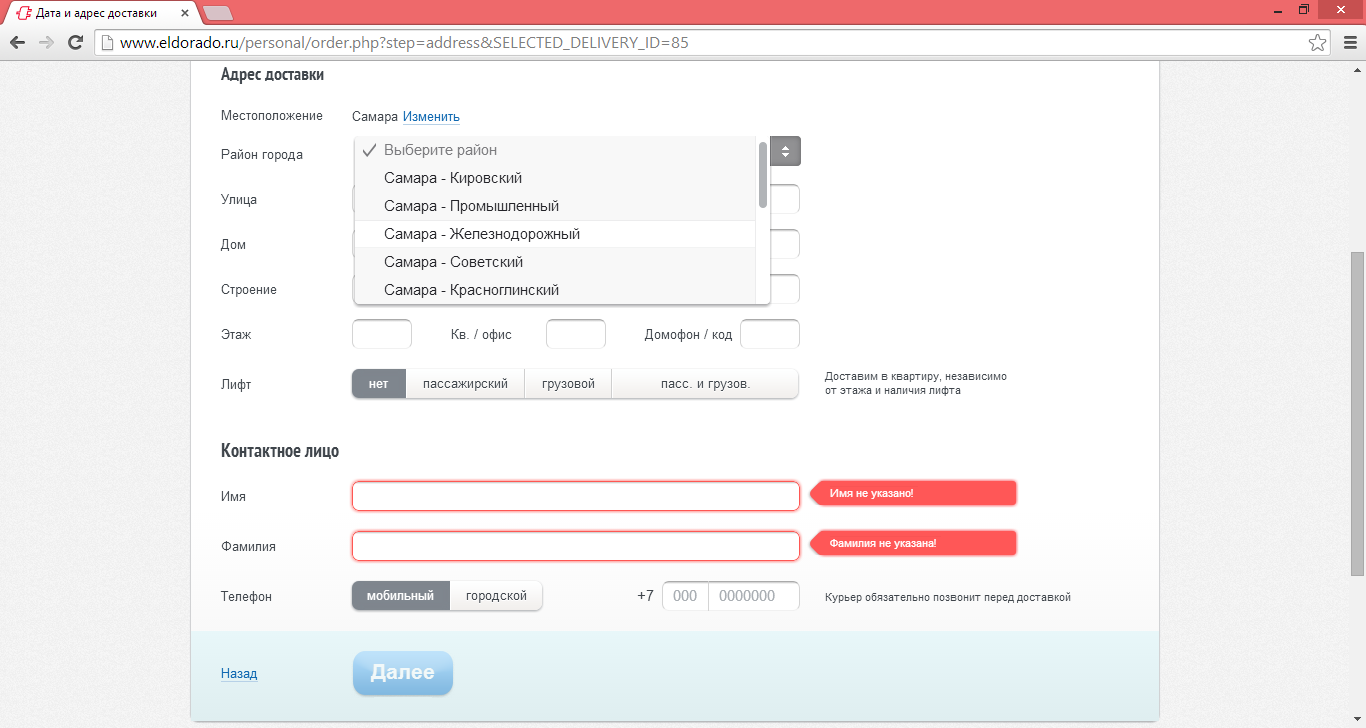1366x728 pixels.
Task: Click the phone area code field '000'
Action: coord(685,596)
